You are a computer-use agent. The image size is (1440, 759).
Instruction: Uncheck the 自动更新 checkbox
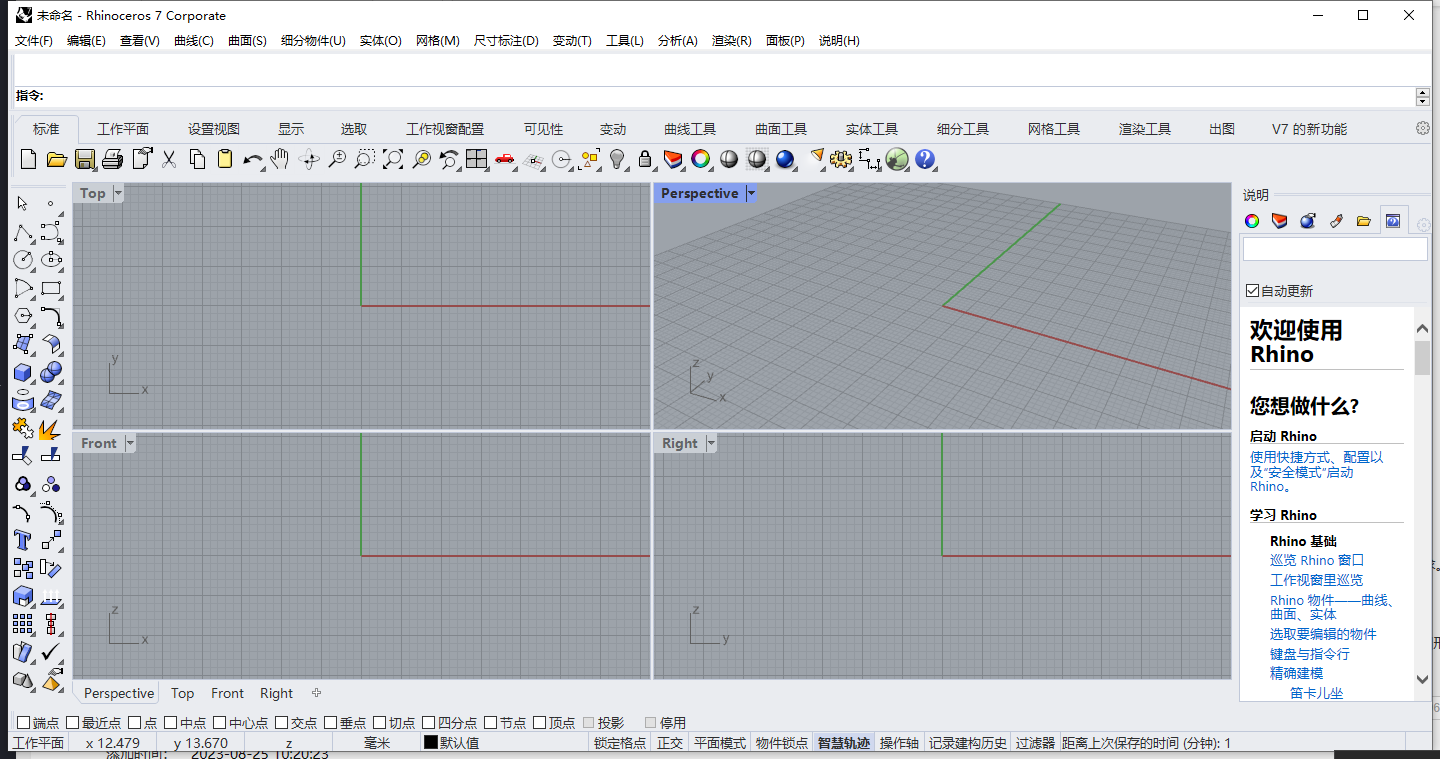click(x=1252, y=291)
